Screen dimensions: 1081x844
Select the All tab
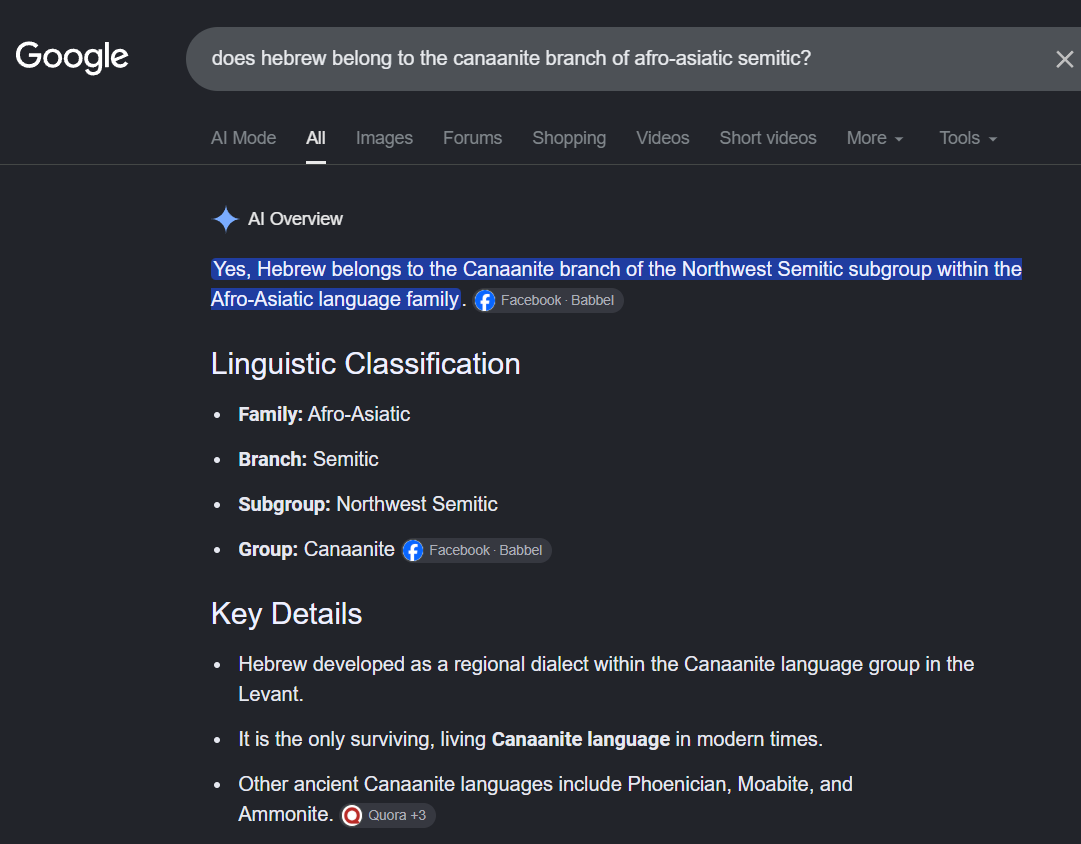(316, 138)
